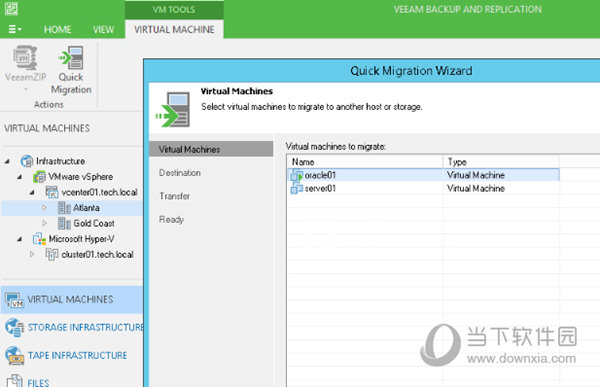
Task: Launch the Quick Migration ribbon icon
Action: 71,57
